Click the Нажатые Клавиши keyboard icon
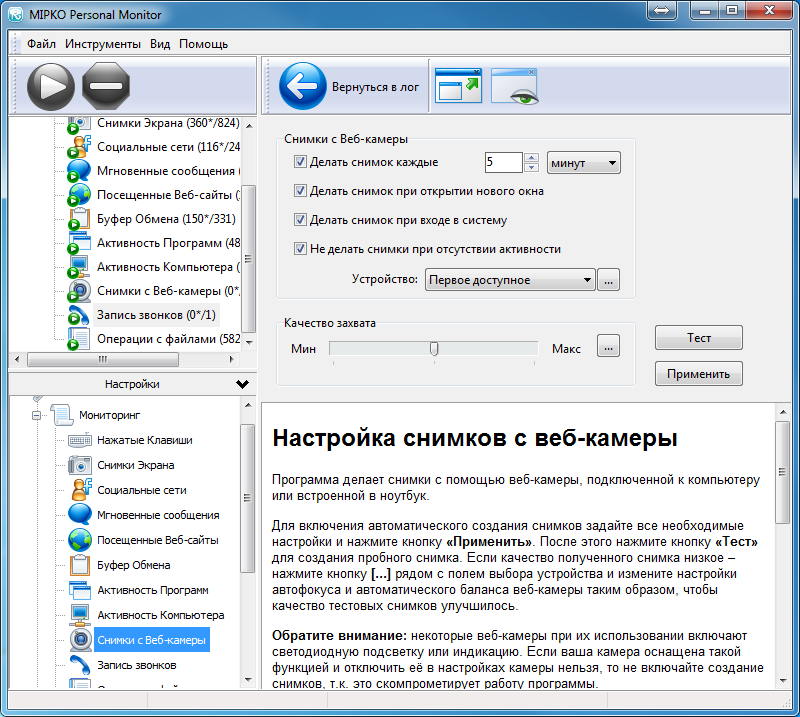The width and height of the screenshot is (800, 717). (x=80, y=440)
